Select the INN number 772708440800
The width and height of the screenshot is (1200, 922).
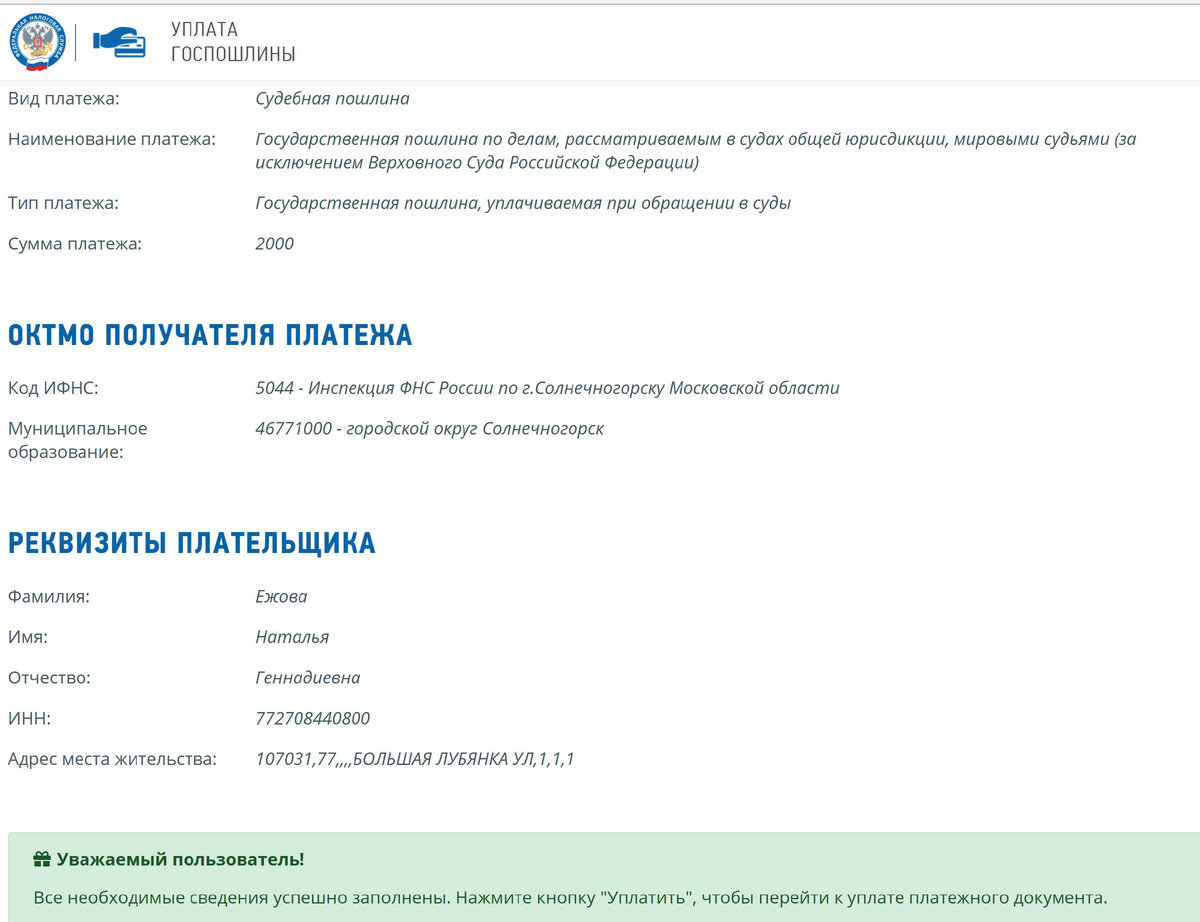[x=313, y=718]
